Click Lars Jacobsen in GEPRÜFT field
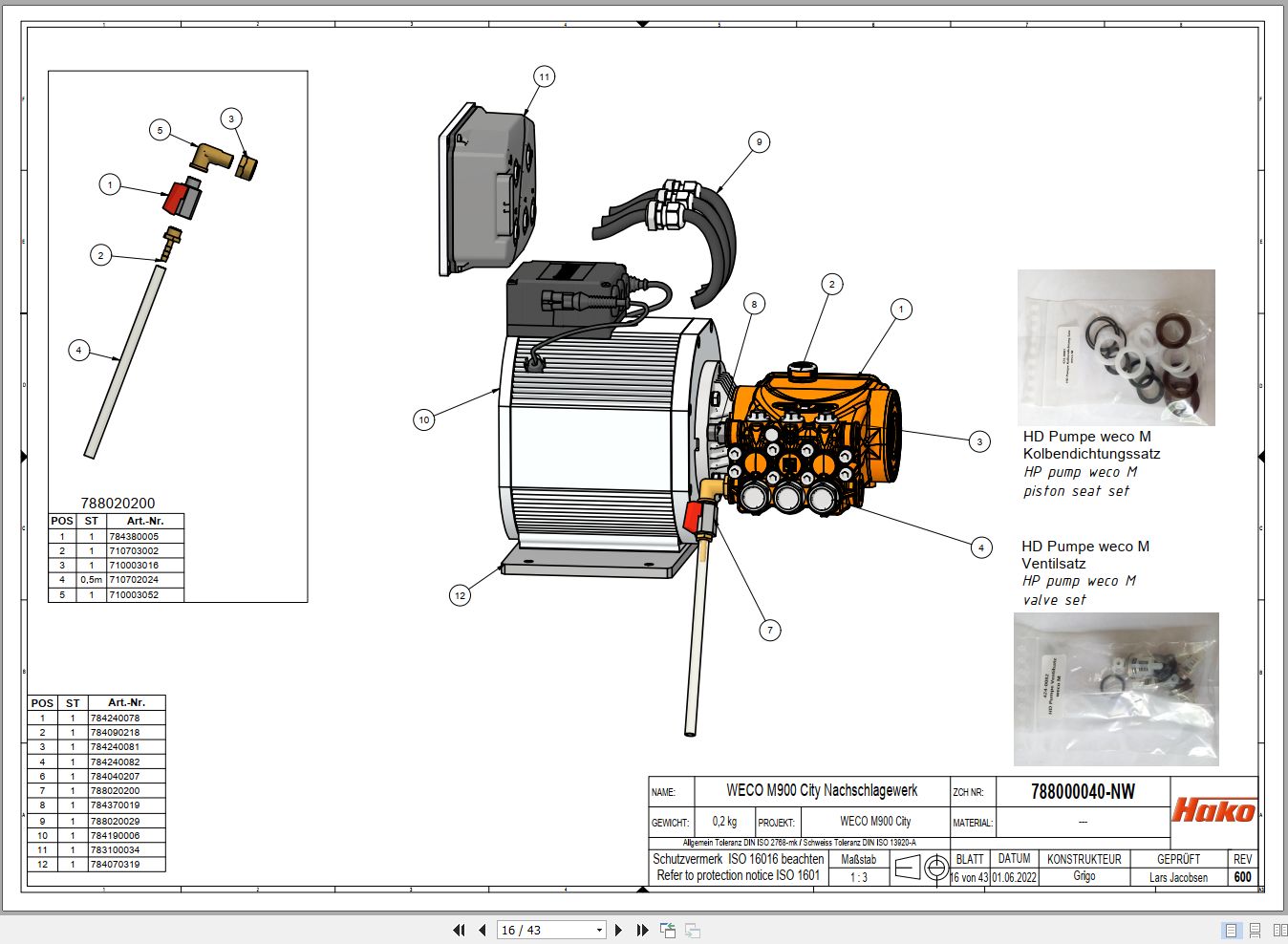The width and height of the screenshot is (1288, 944). click(1178, 877)
